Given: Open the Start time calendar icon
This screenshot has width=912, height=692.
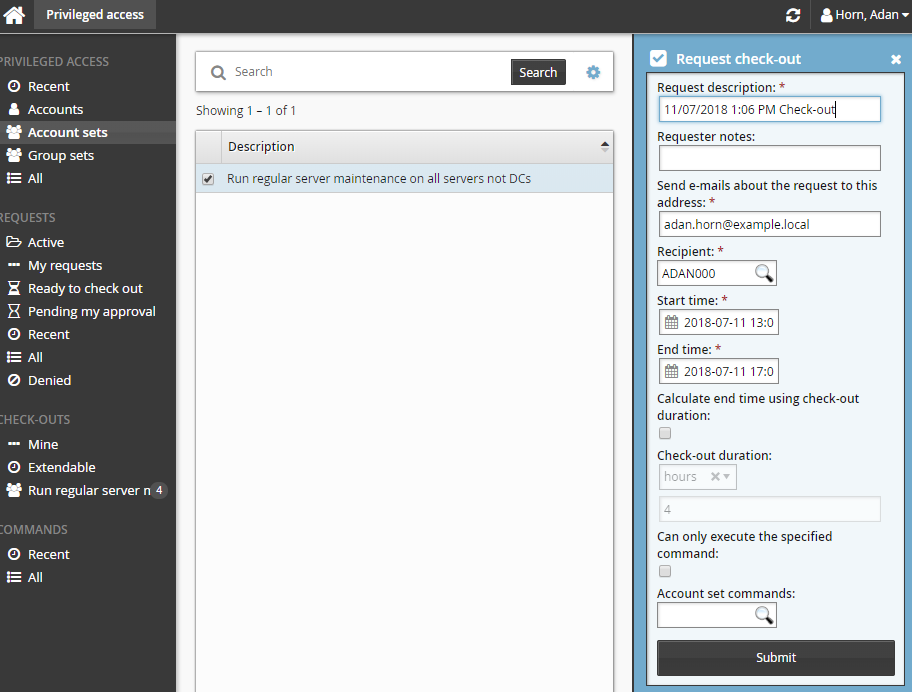Looking at the screenshot, I should pos(671,322).
